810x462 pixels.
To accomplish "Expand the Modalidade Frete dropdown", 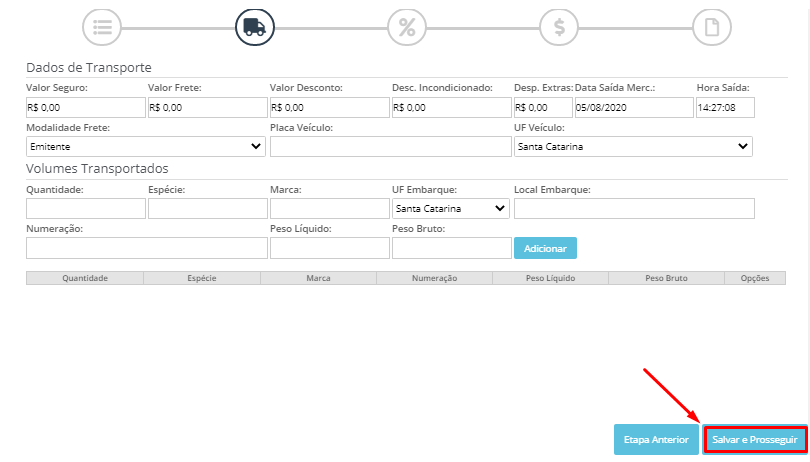I will coord(146,146).
